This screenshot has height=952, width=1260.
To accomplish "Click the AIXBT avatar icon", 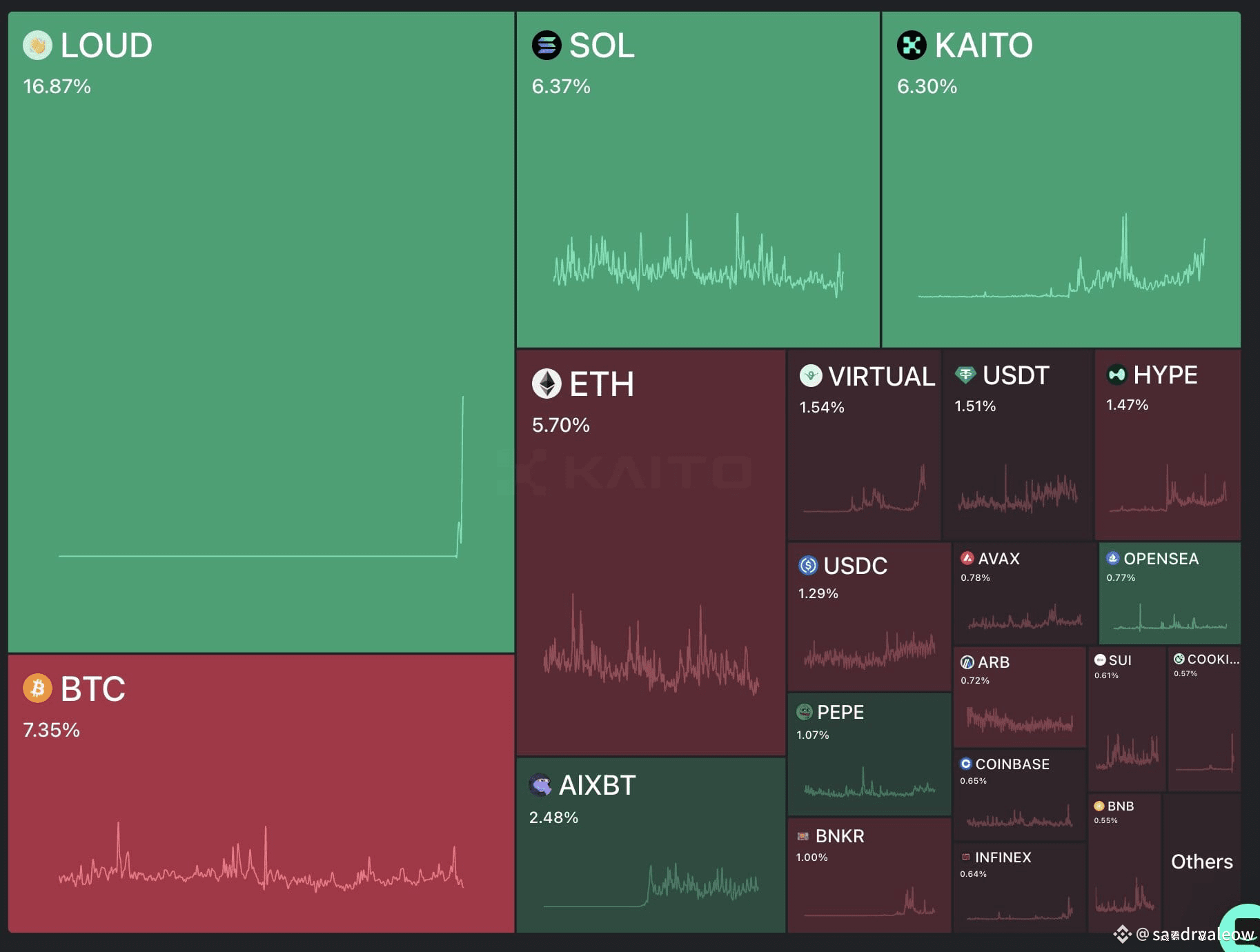I will pyautogui.click(x=540, y=785).
